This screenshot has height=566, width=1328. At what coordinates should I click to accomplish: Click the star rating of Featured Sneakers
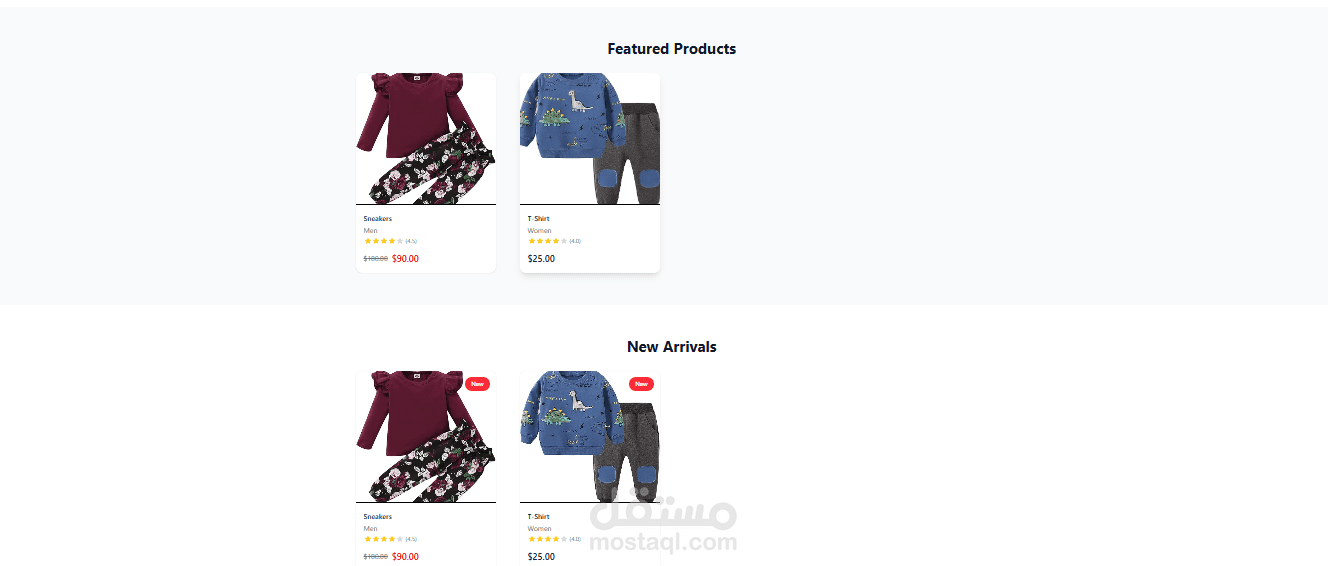click(384, 241)
